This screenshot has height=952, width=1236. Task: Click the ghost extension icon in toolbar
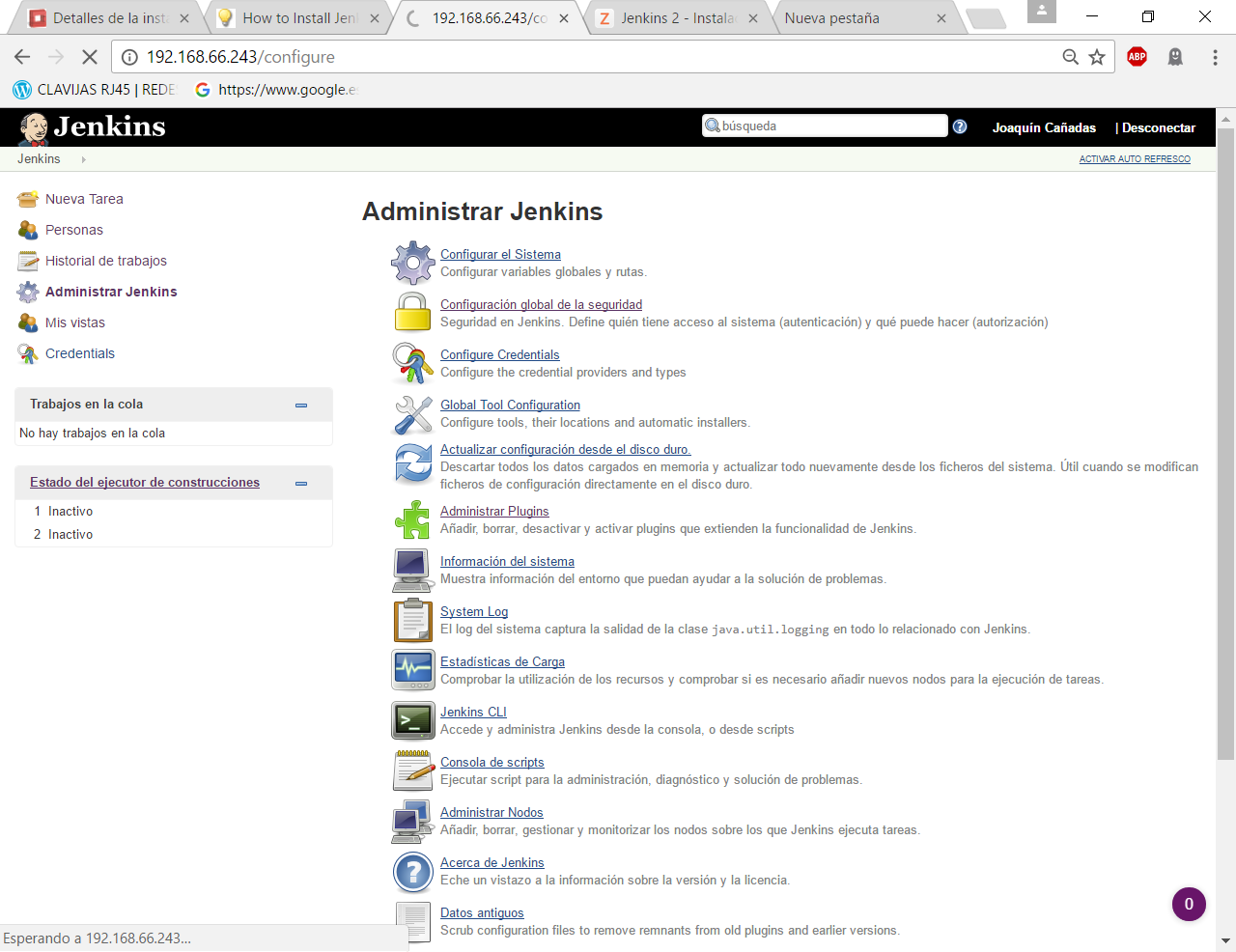[x=1175, y=57]
